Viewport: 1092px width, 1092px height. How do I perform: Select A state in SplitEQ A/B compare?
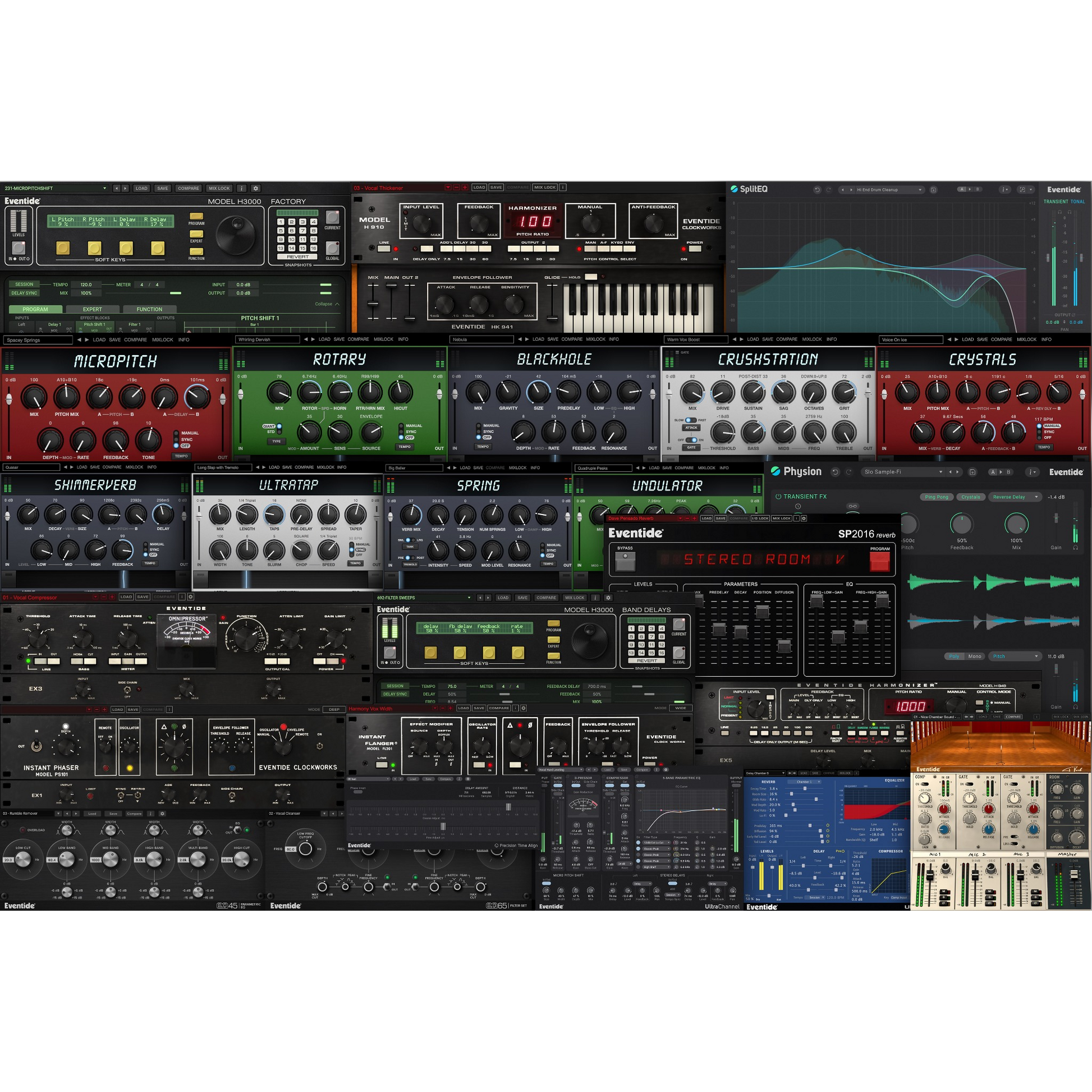point(962,189)
